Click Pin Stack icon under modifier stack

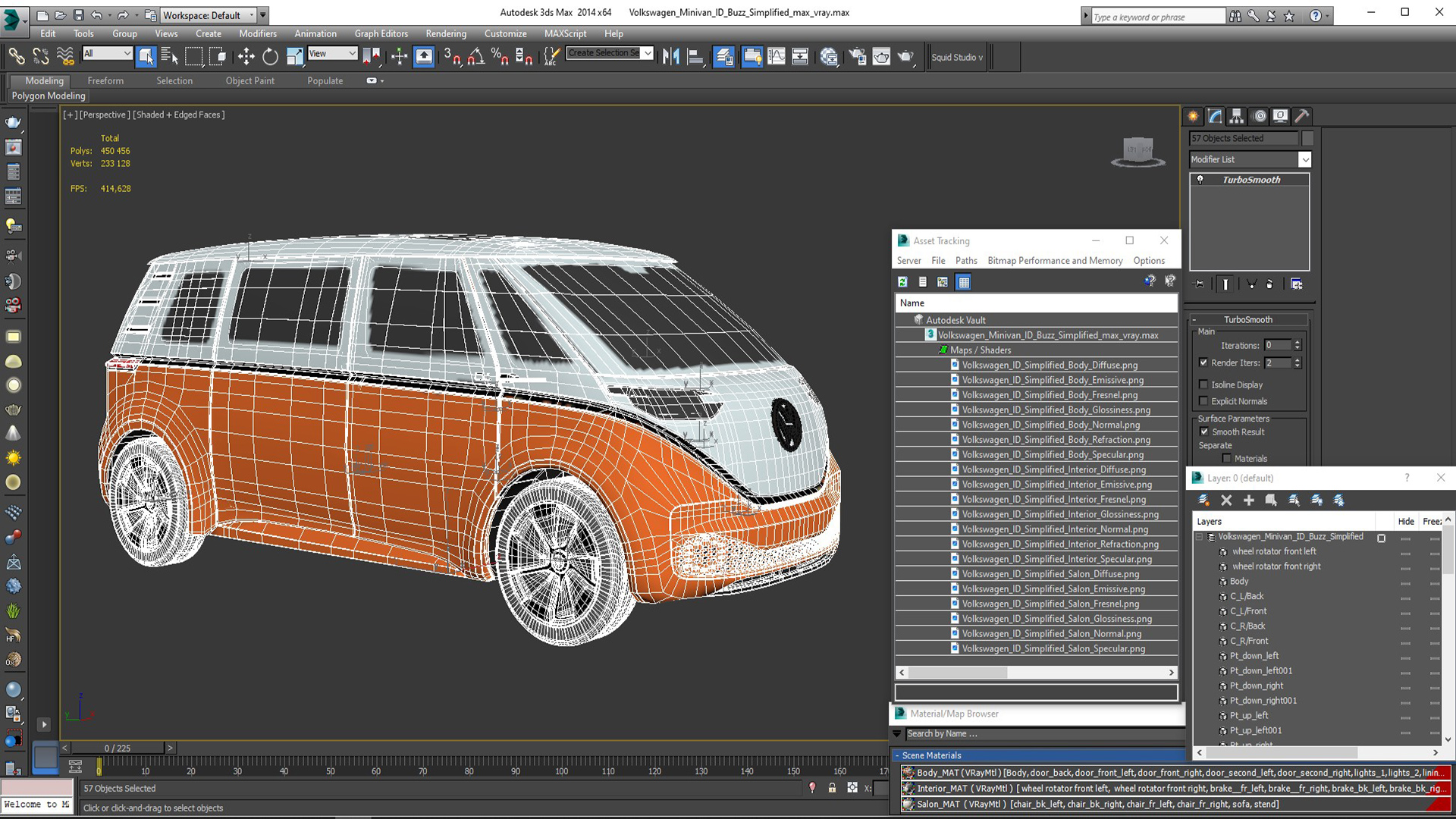tap(1199, 284)
